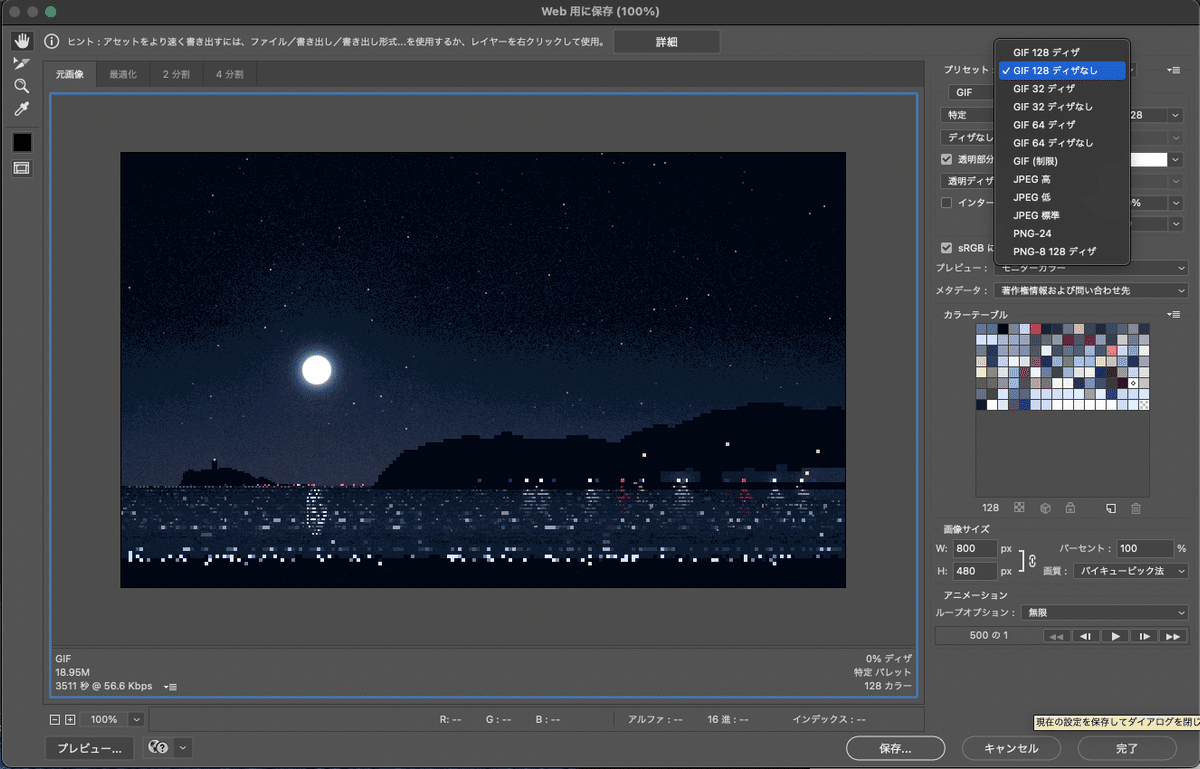The image size is (1200, 769).
Task: Select the Hand tool
Action: [x=21, y=41]
